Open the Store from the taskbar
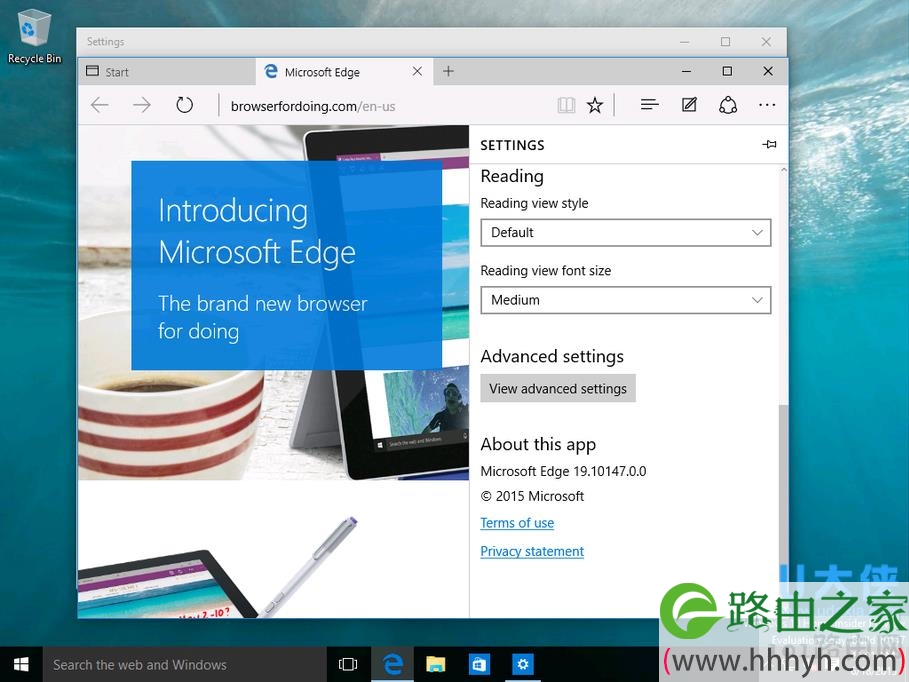Image resolution: width=909 pixels, height=682 pixels. 479,665
